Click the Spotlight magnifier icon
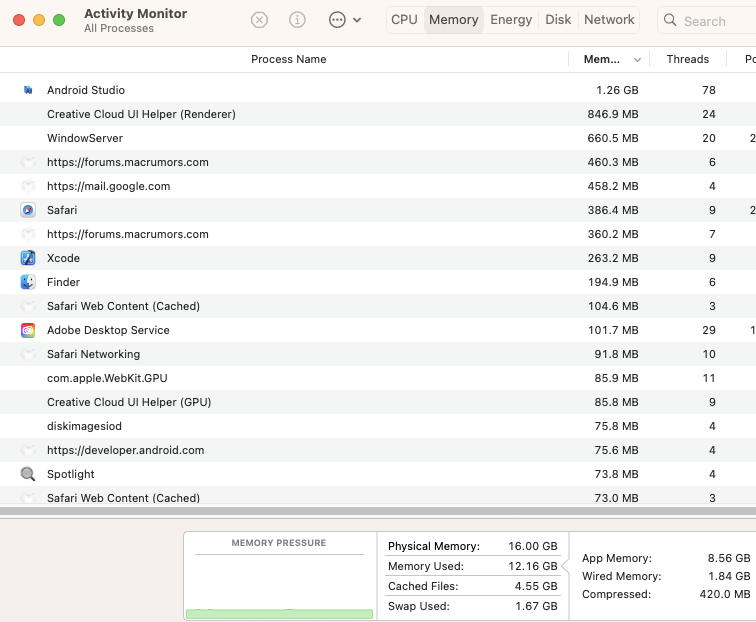Screen dimensions: 756x622 [x=28, y=474]
